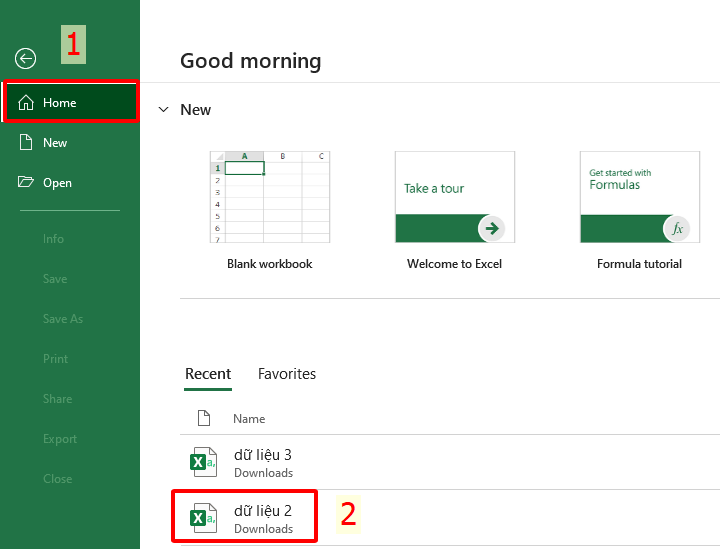Click the Open folder icon
The image size is (720, 549).
(x=26, y=182)
